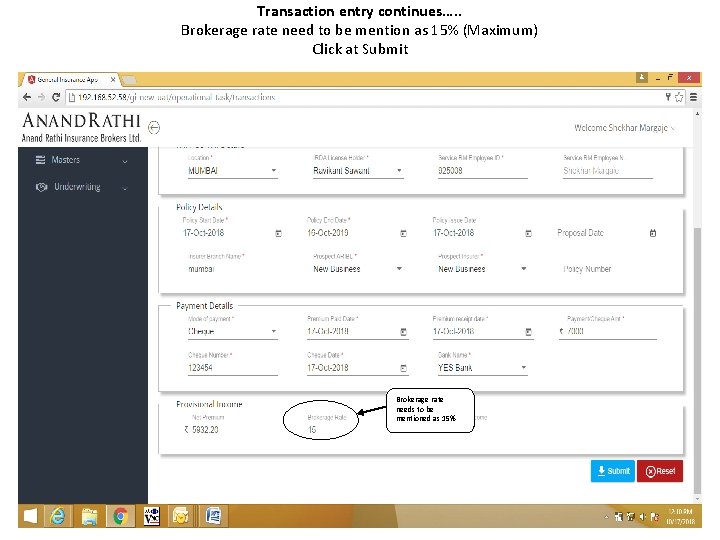Viewport: 720px width, 540px height.
Task: Click the Insurer Branch Name field mumbai
Action: click(232, 269)
